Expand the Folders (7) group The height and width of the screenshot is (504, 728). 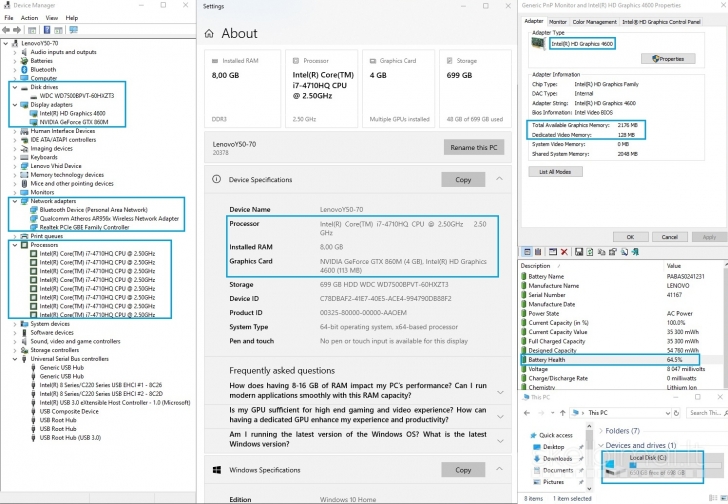(600, 431)
